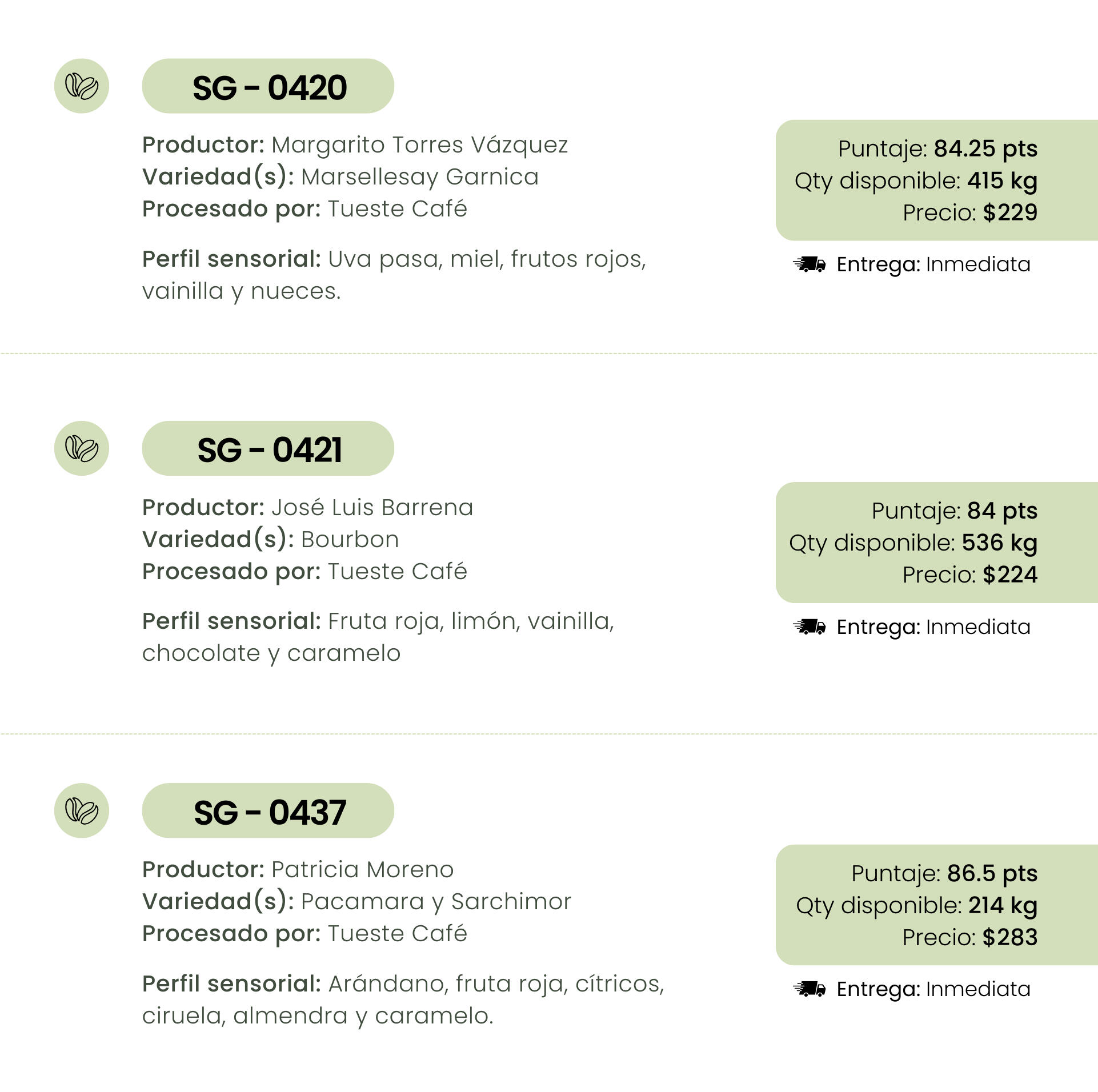Screen dimensions: 1098x1092
Task: Click the coffee bean icon beside SG - 0420
Action: coord(82,86)
